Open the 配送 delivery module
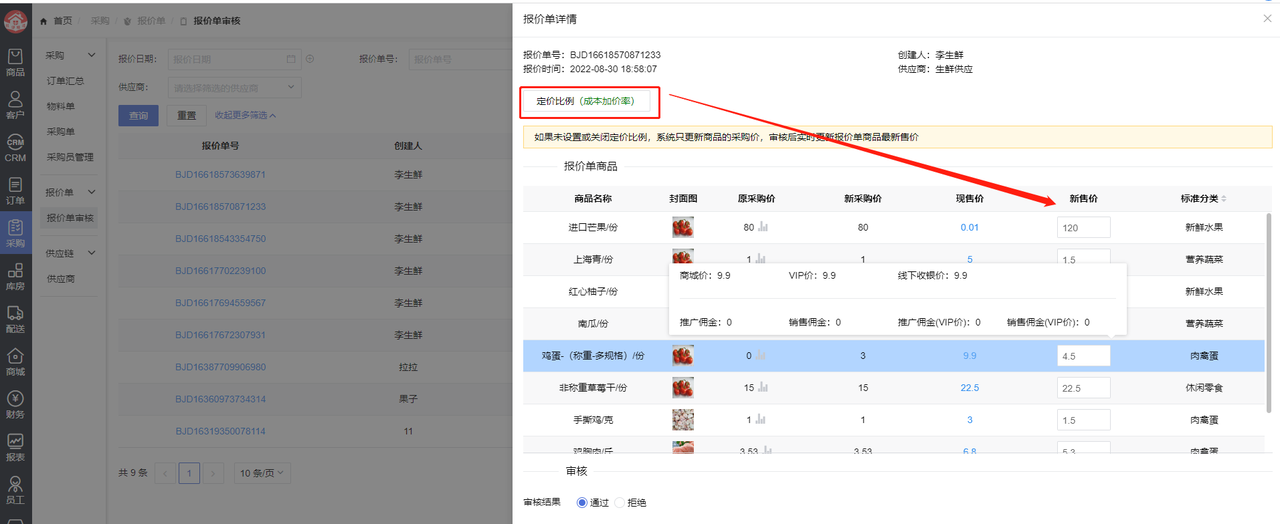Viewport: 1280px width, 524px height. pos(15,319)
